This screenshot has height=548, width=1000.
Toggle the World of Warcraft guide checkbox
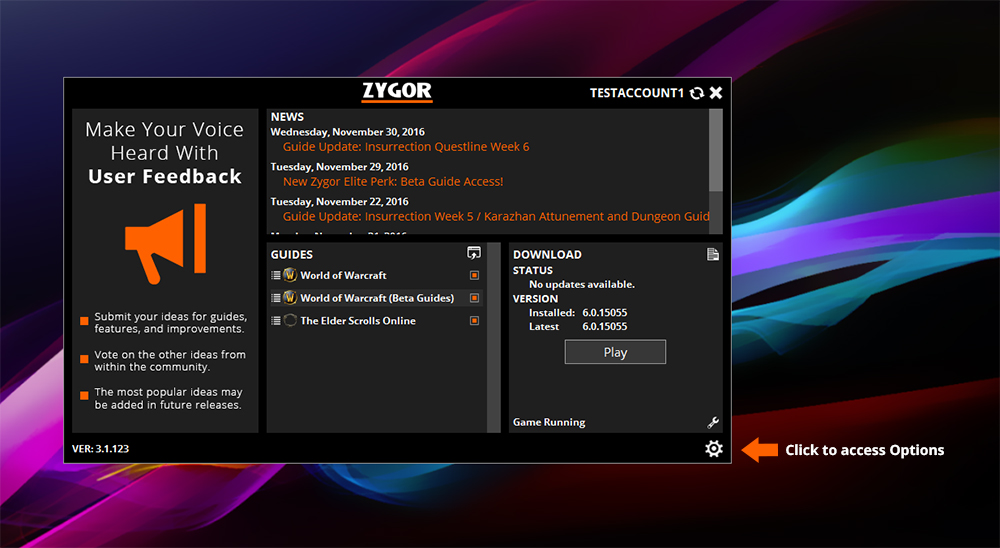(474, 276)
